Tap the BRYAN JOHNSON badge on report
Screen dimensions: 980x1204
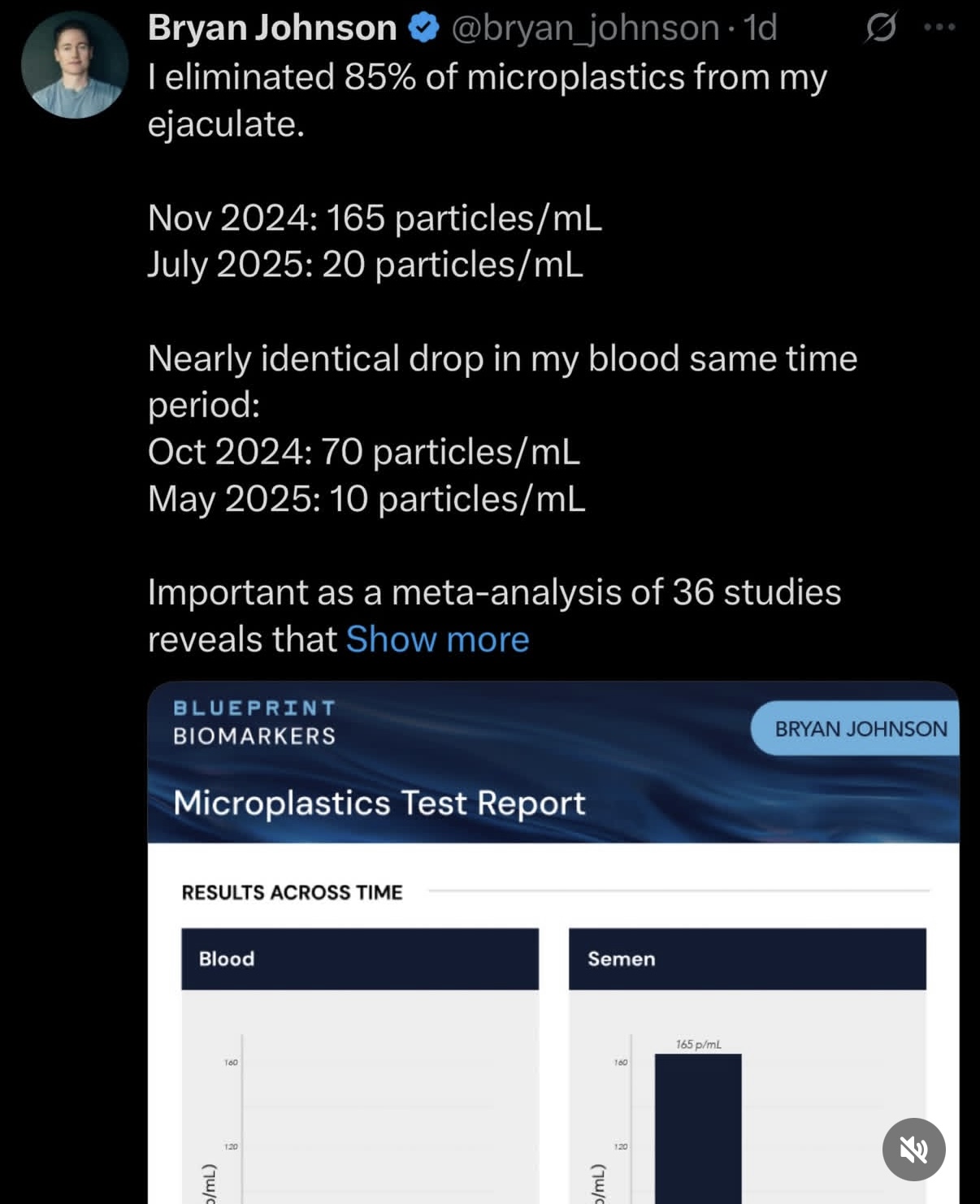(x=856, y=729)
